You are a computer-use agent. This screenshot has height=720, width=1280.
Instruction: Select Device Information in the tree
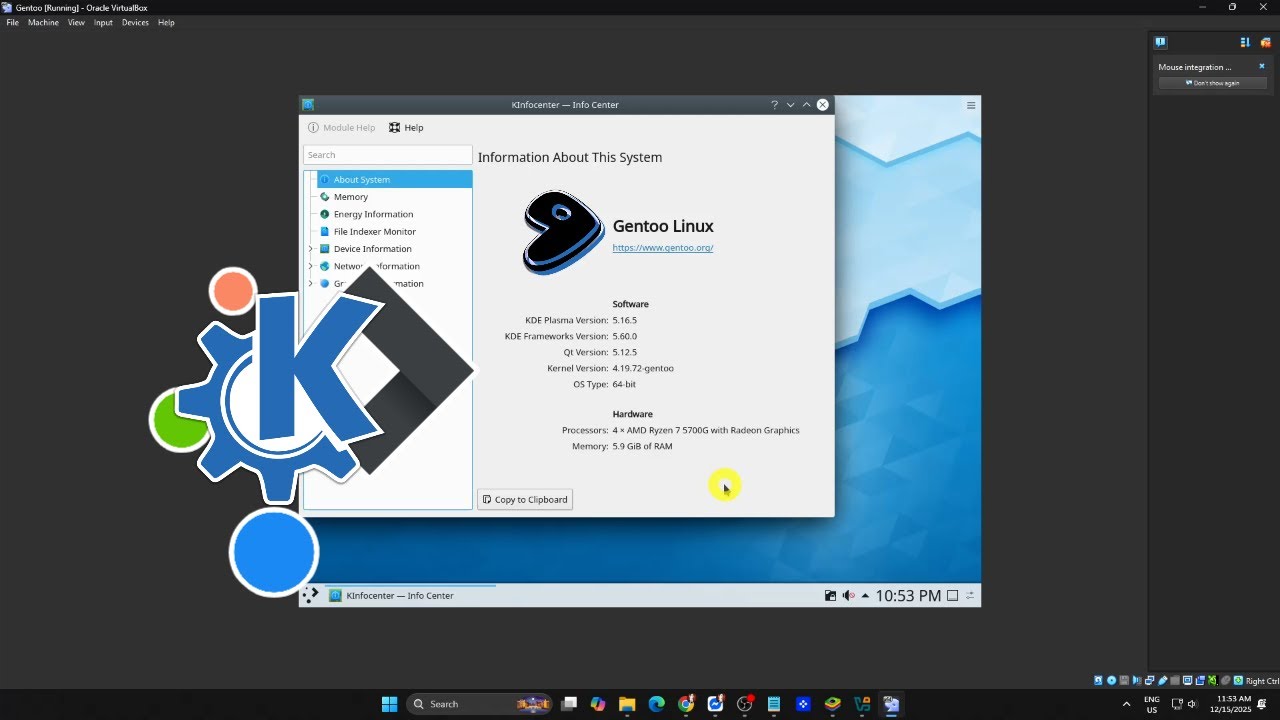tap(373, 249)
